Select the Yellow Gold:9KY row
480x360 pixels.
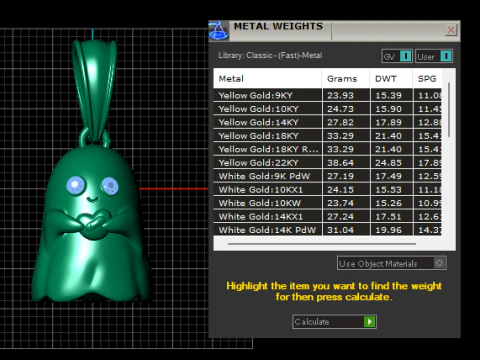(327, 95)
